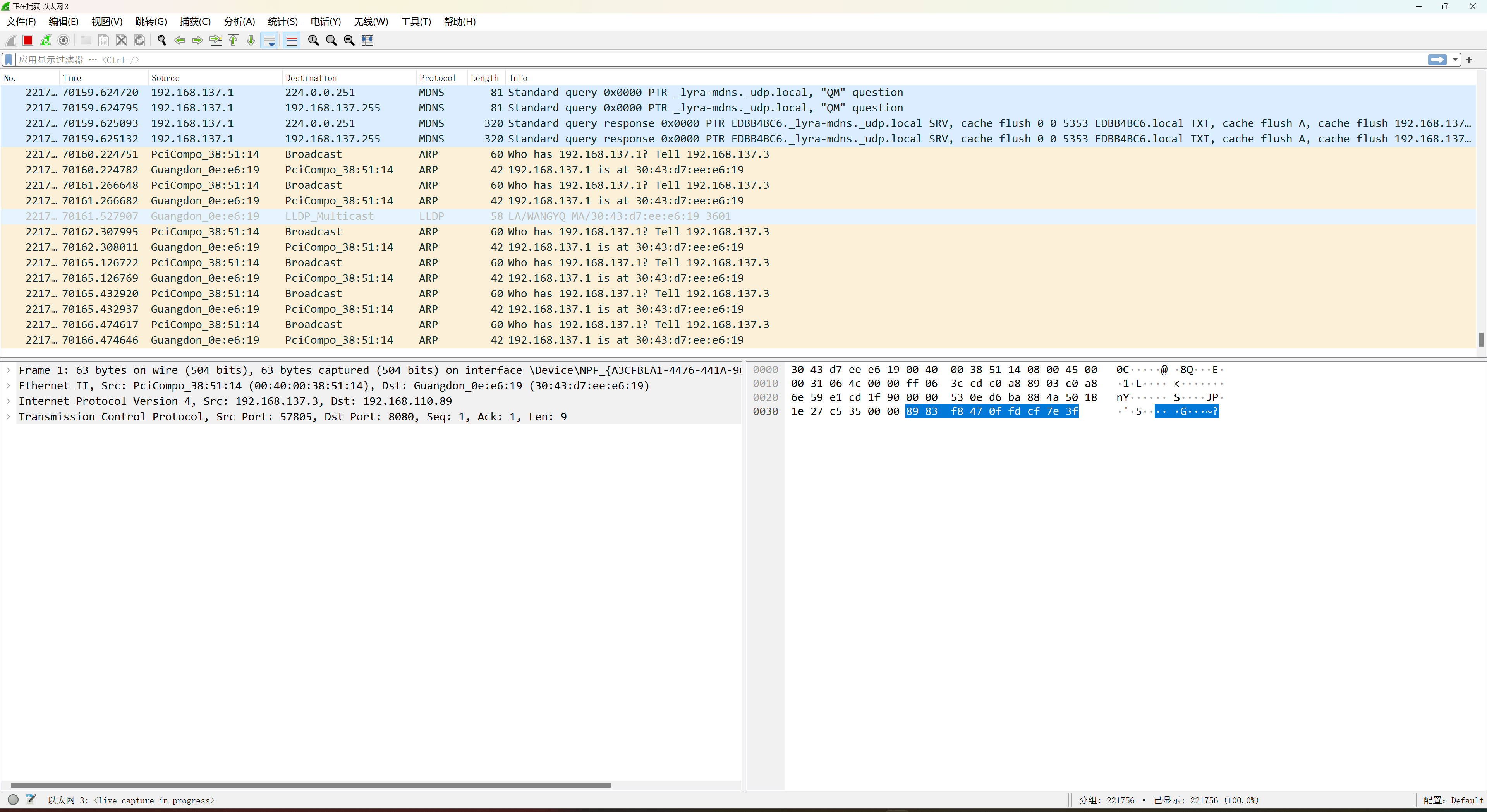Open the 统计(S) menu
This screenshot has width=1487, height=812.
click(x=282, y=21)
